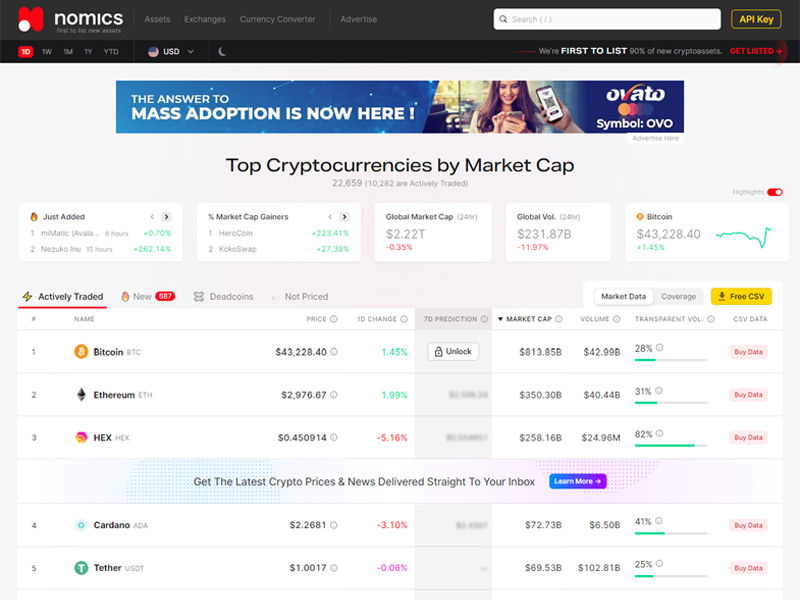This screenshot has width=800, height=600.
Task: Select the Not Priced tab
Action: coord(300,296)
